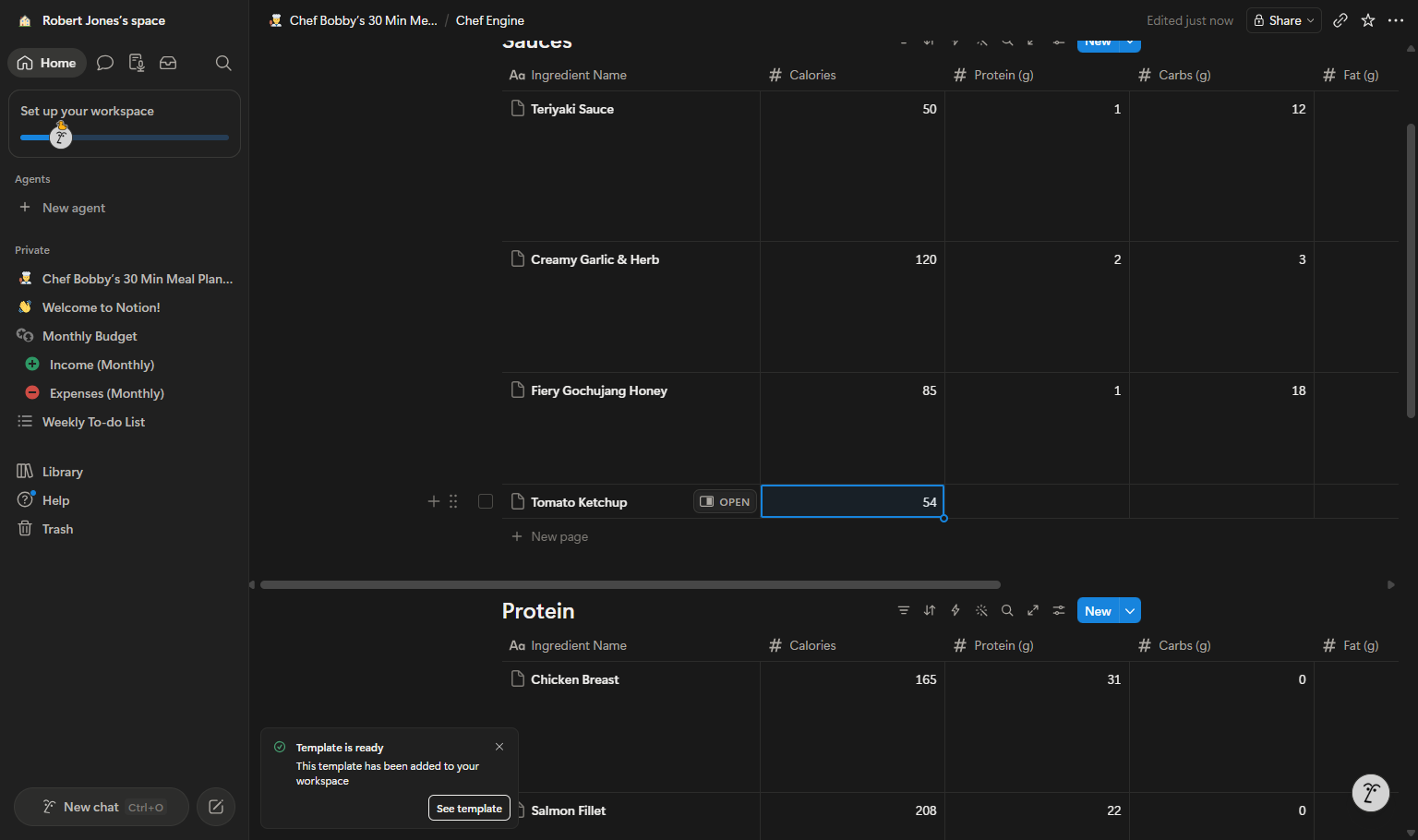Screen dimensions: 1418x840
Task: Open the chat bubble icon in sidebar
Action: point(105,63)
